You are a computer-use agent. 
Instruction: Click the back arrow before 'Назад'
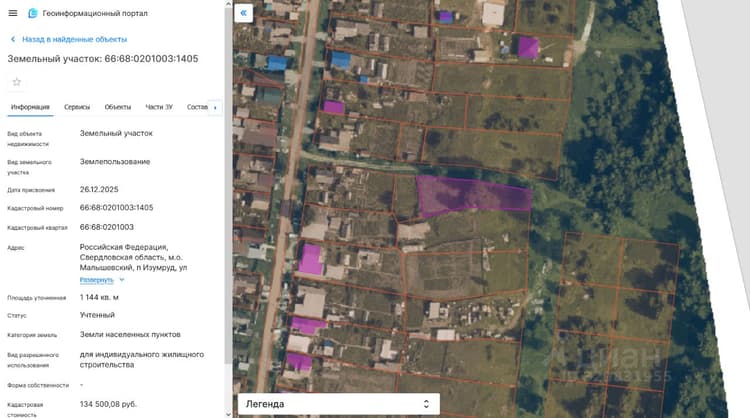point(13,39)
